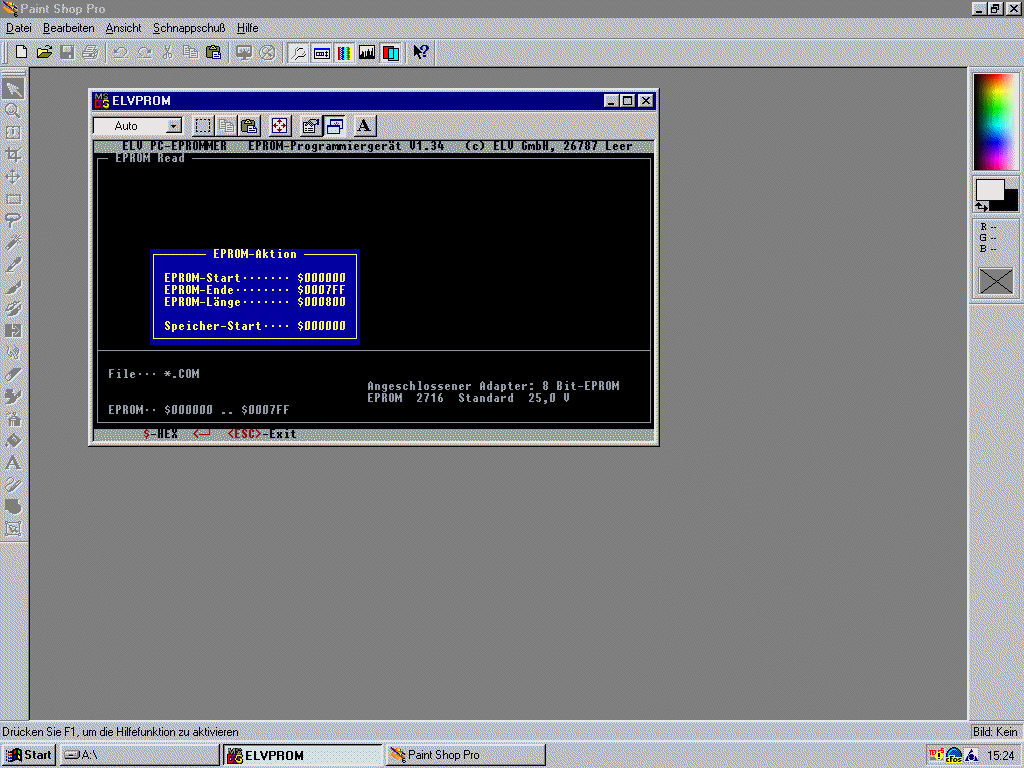This screenshot has width=1024, height=768.
Task: Select the bottom tool in the tool palette
Action: (13, 528)
